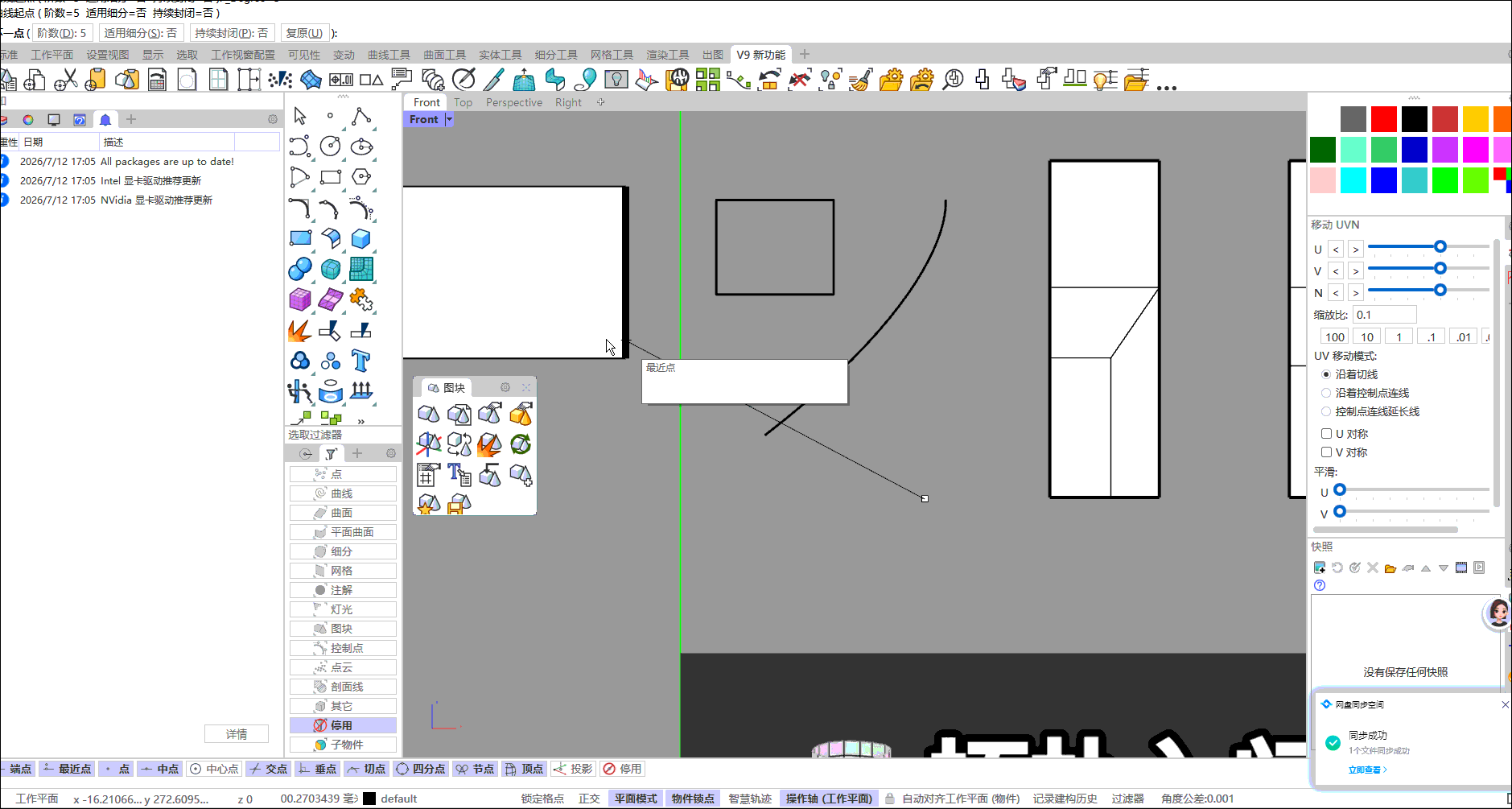Select the text object T tool
Screen dimensions: 1512x809
click(360, 361)
